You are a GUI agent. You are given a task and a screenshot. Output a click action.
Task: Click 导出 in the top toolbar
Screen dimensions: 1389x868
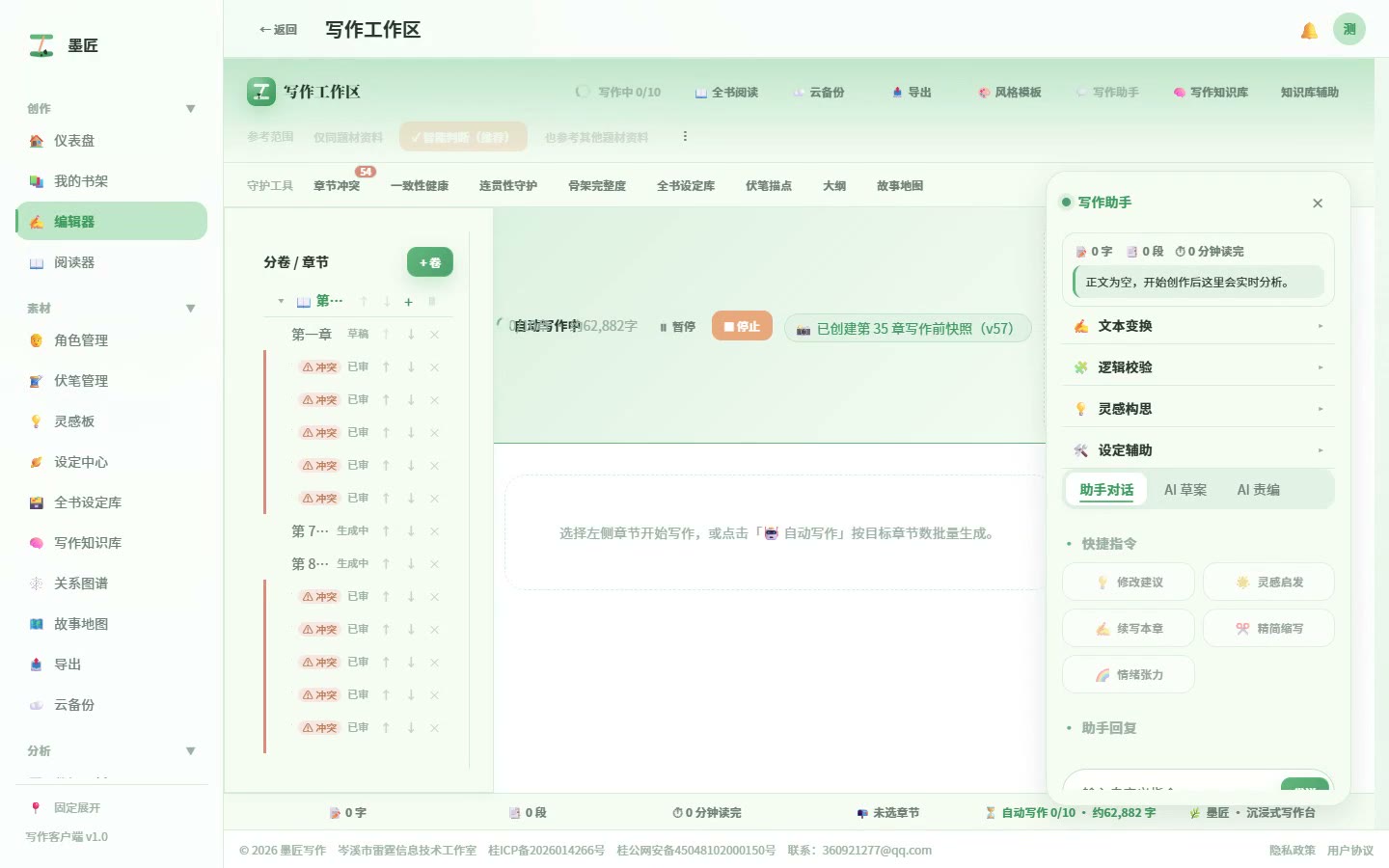[912, 93]
